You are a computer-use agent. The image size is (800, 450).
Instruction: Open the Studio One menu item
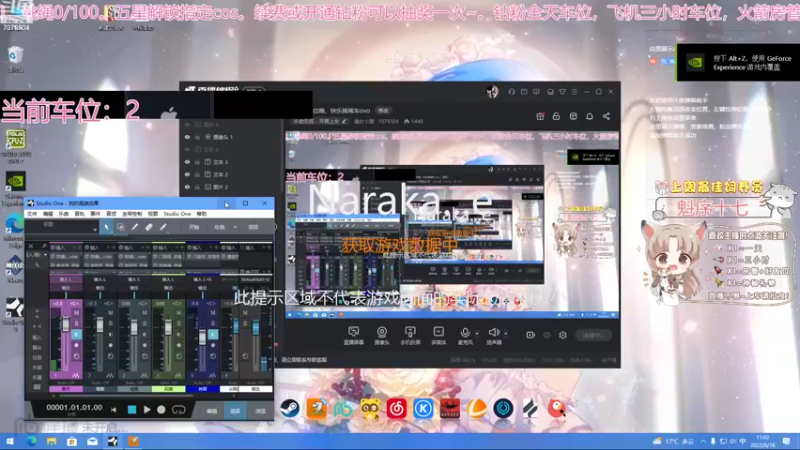point(177,214)
